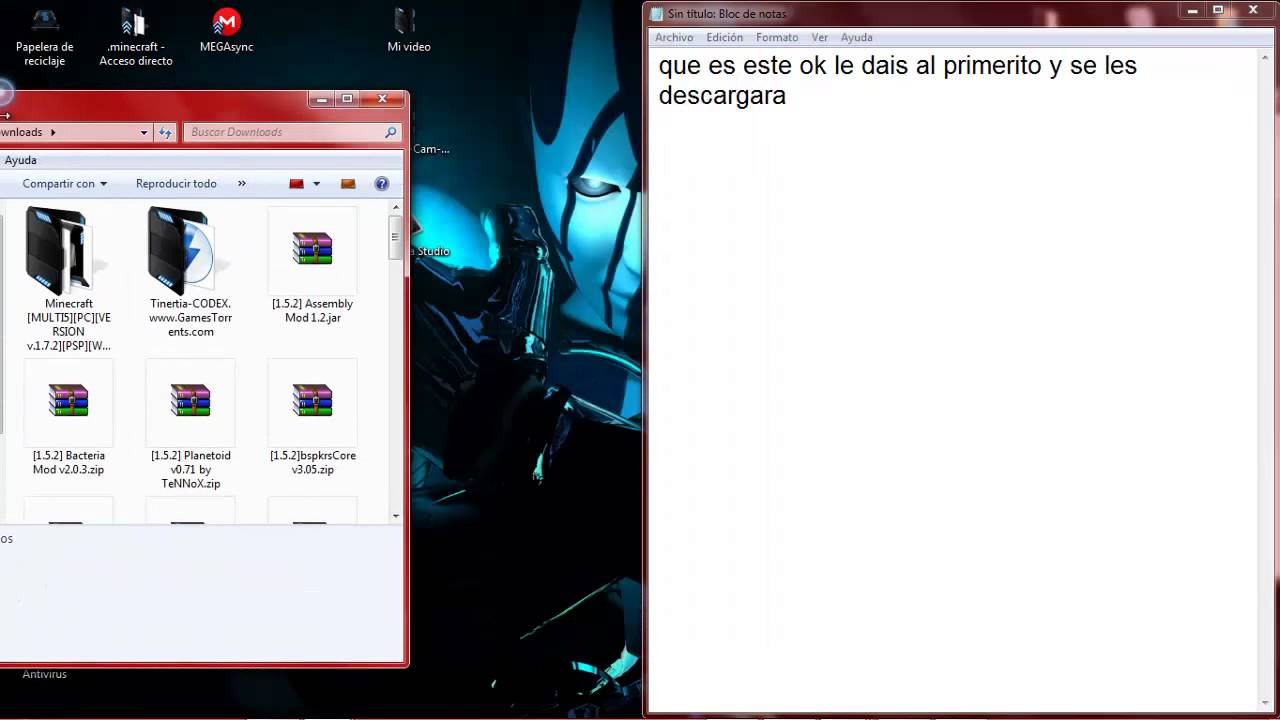Click the Explorer help question mark icon
1280x720 pixels.
tap(381, 184)
